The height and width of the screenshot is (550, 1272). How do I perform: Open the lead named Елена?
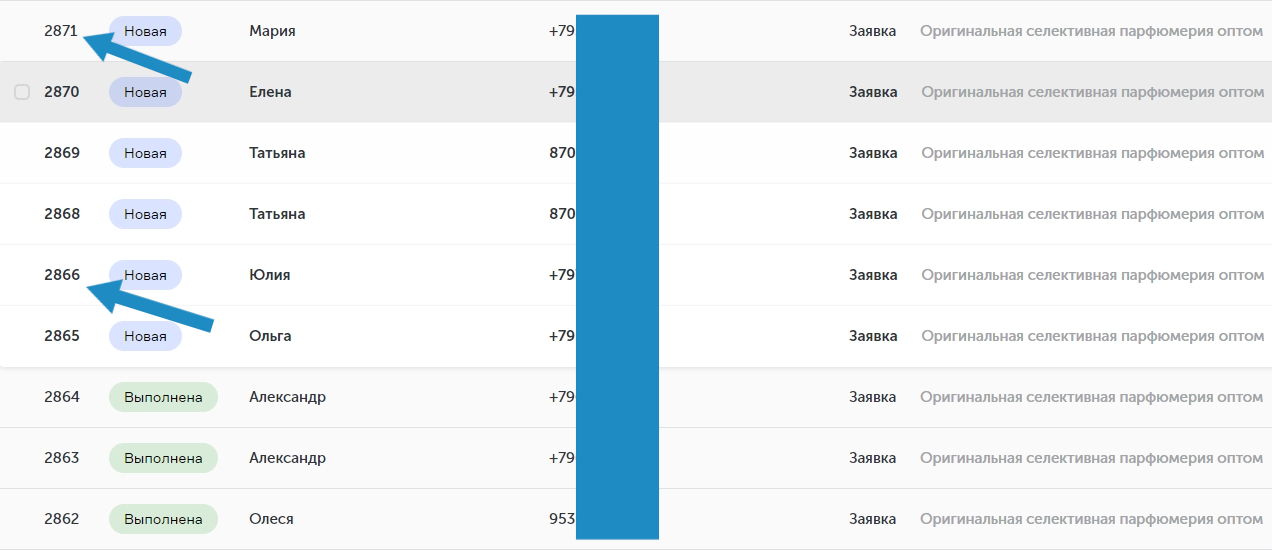tap(270, 92)
